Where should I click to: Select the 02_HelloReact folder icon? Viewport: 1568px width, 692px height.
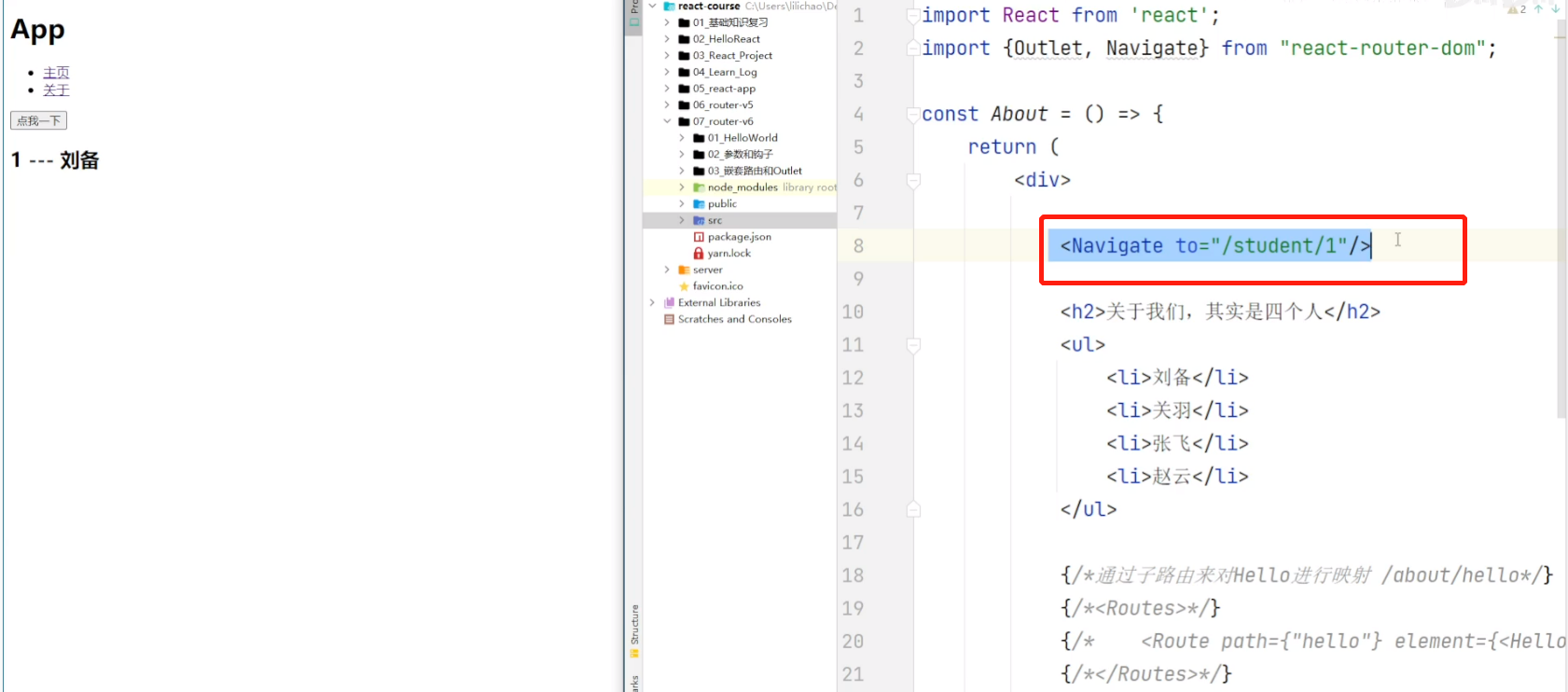(684, 39)
